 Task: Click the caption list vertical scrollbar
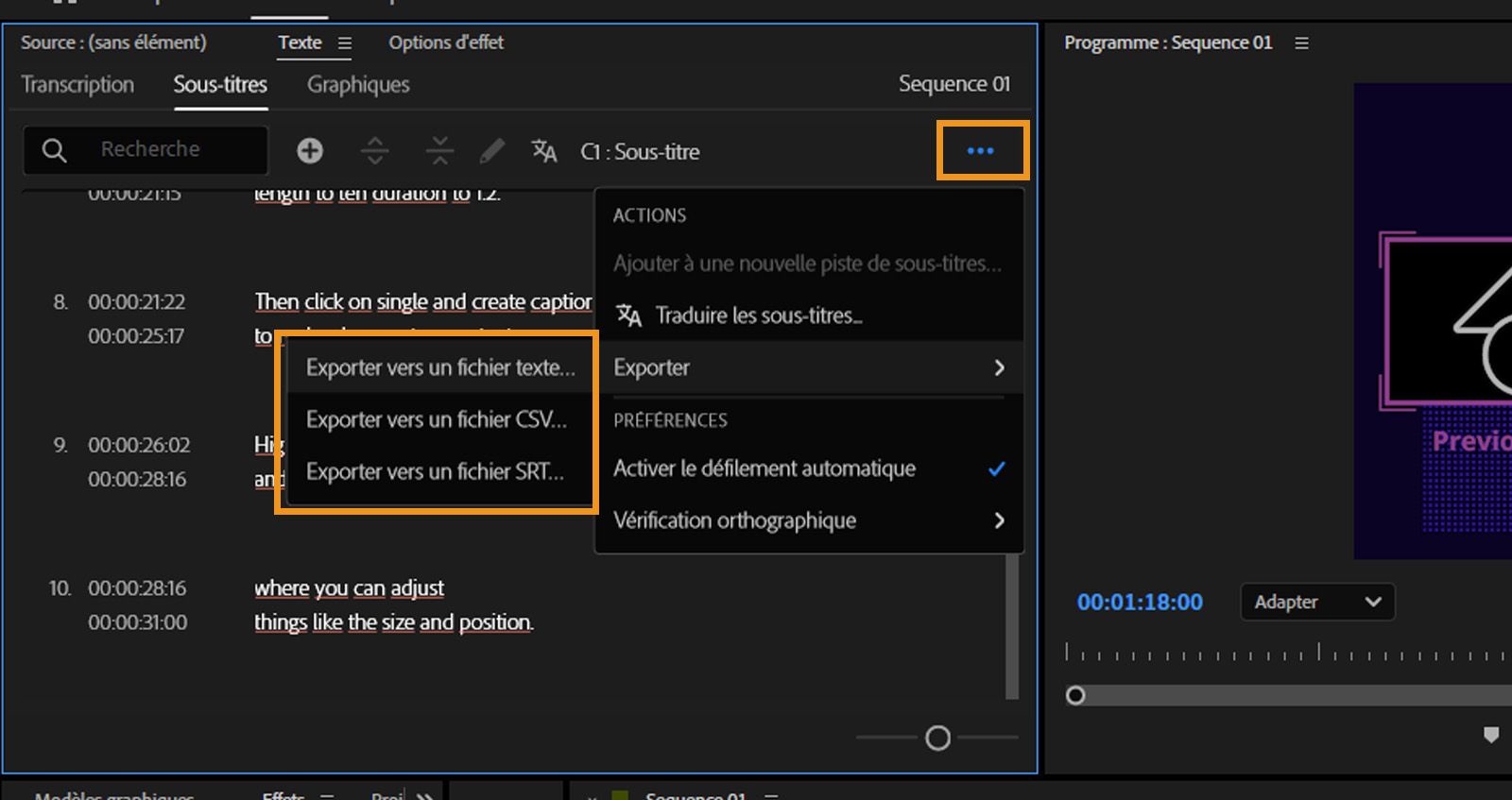point(1012,627)
